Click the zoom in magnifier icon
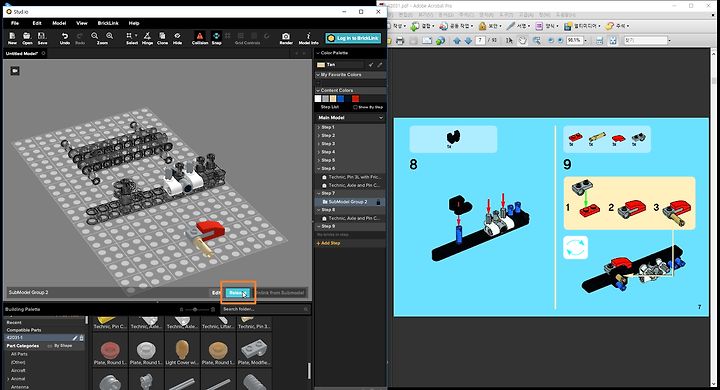This screenshot has width=720, height=390. [x=110, y=36]
